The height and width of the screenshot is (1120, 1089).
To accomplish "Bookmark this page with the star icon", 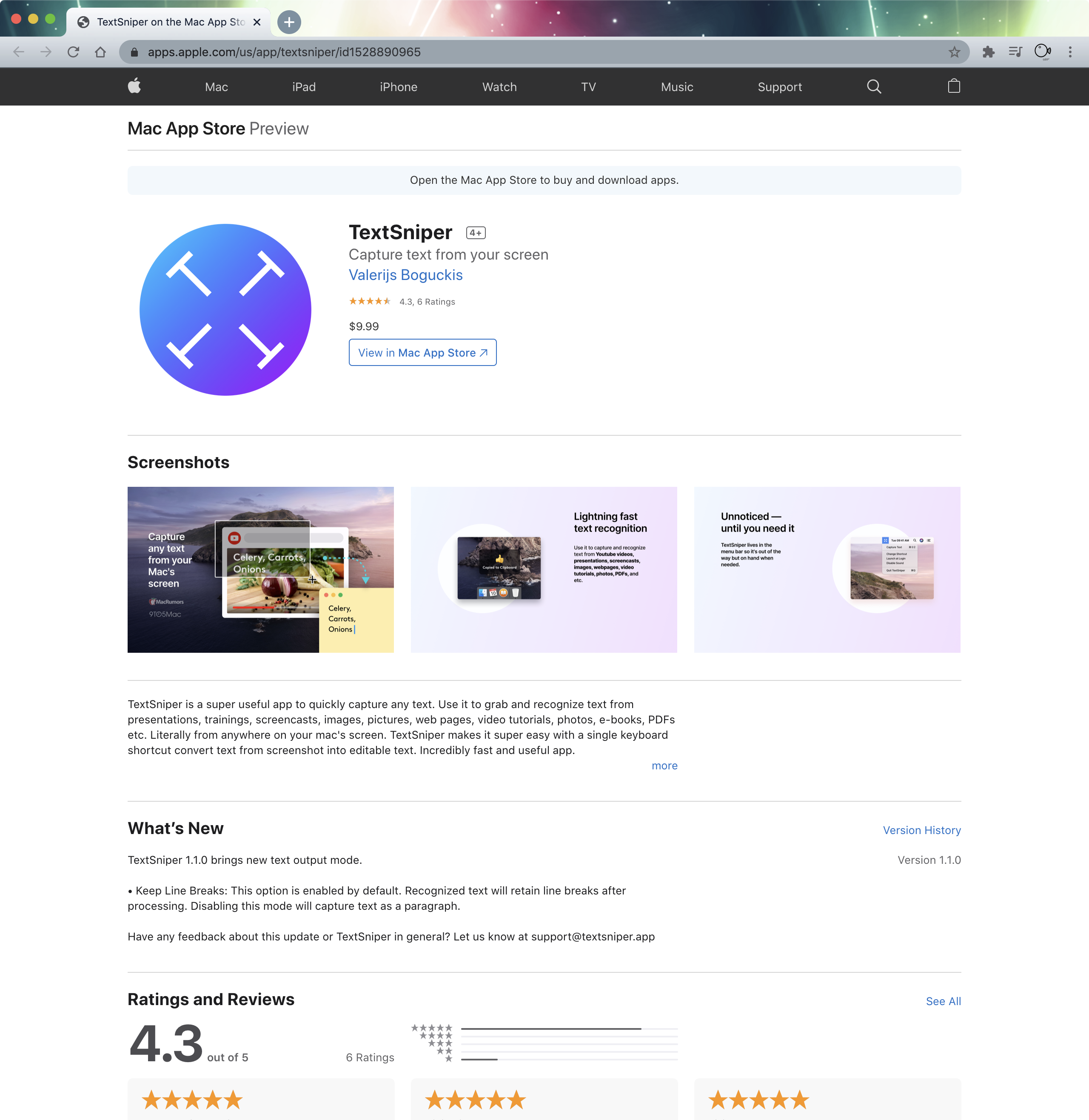I will pyautogui.click(x=954, y=52).
